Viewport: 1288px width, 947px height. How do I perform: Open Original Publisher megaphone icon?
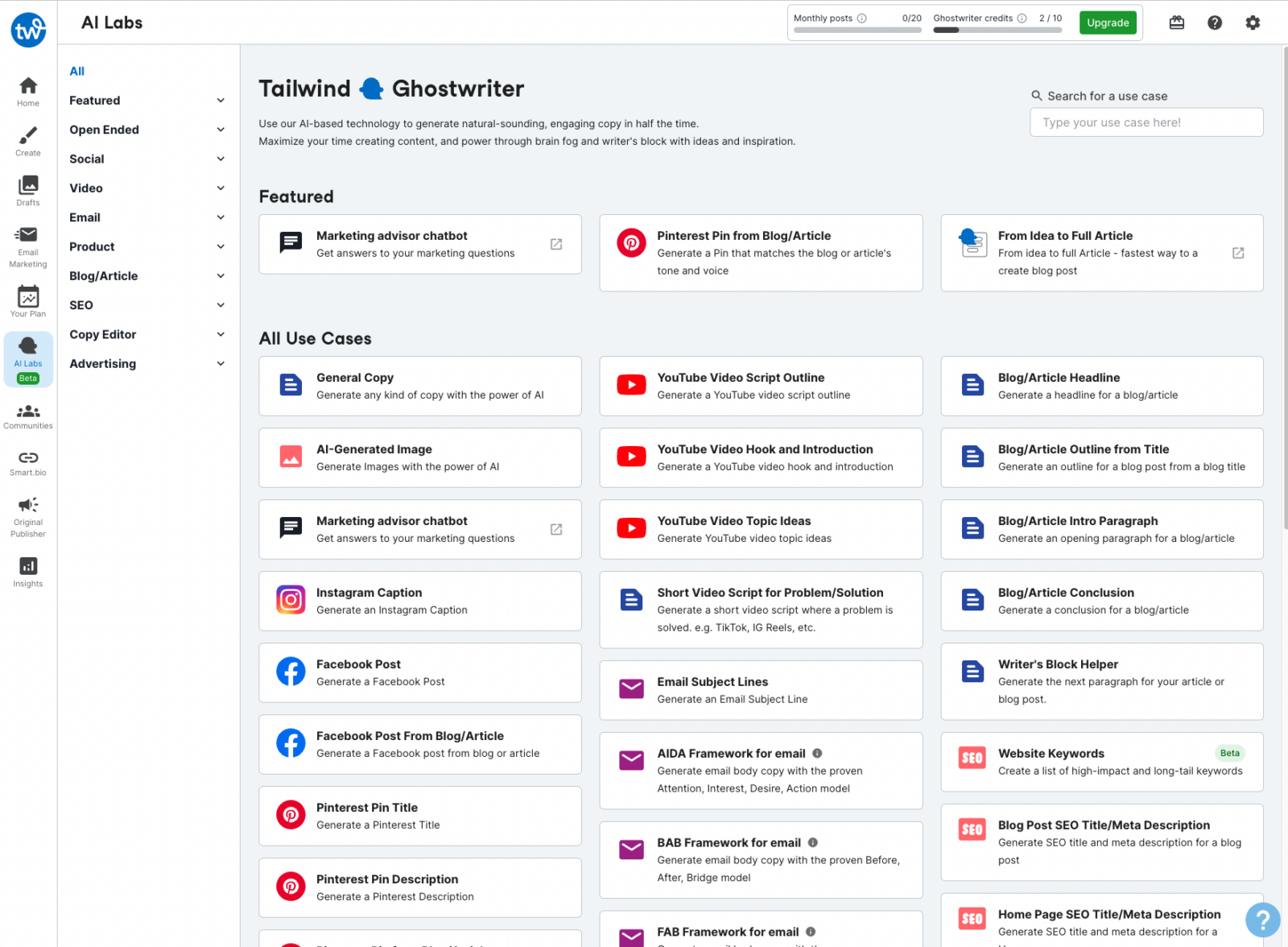pos(28,516)
